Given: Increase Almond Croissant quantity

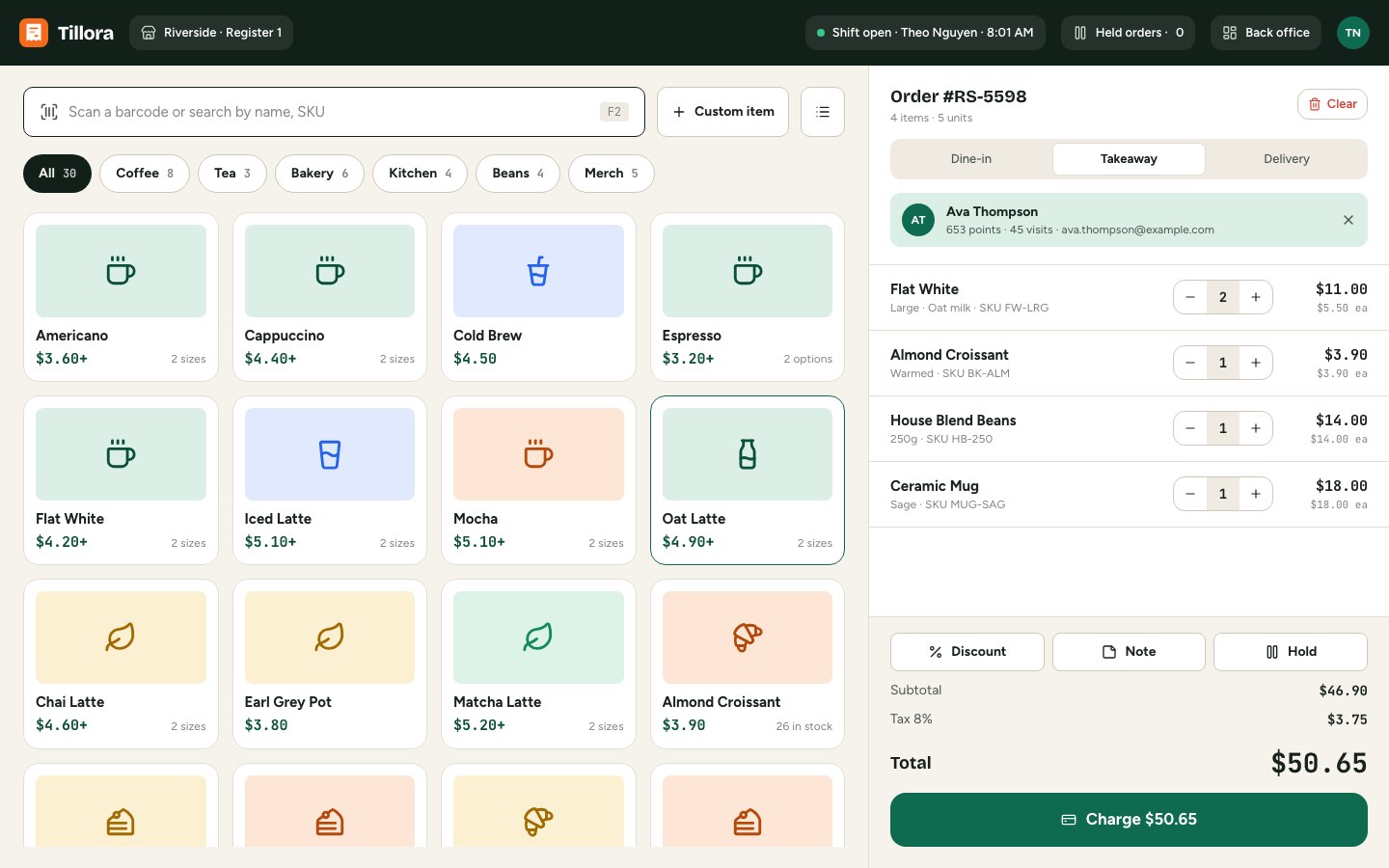Looking at the screenshot, I should coord(1256,363).
